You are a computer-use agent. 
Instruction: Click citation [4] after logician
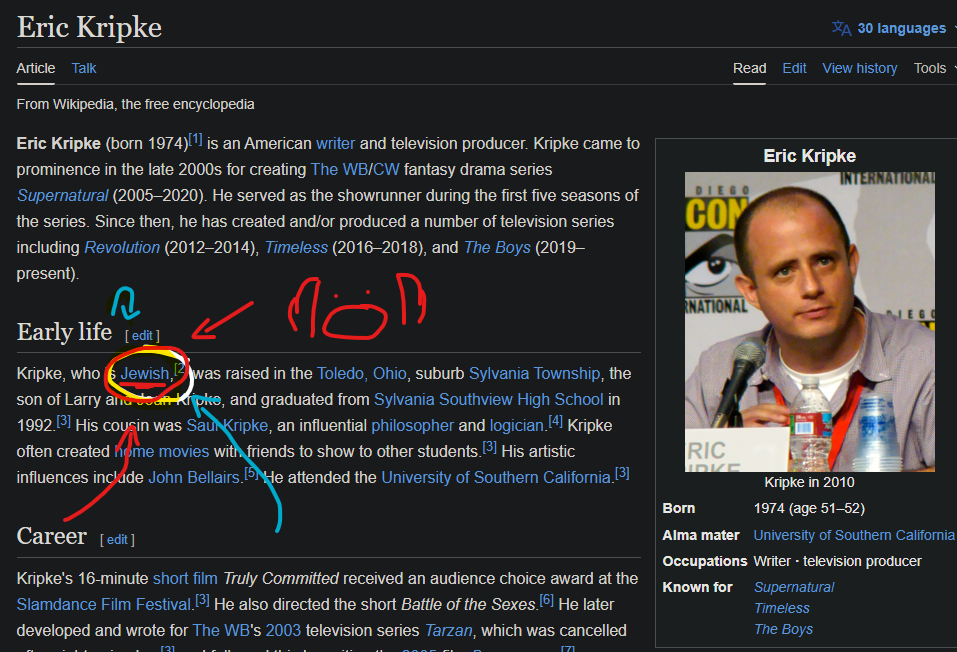pyautogui.click(x=555, y=421)
